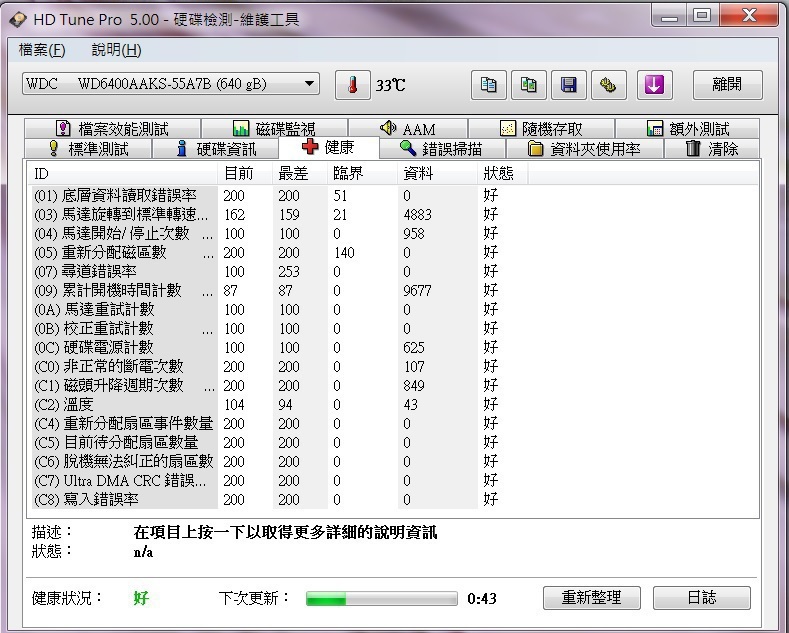Viewport: 789px width, 633px height.
Task: Close the HD Tune Pro window
Action: [x=749, y=16]
